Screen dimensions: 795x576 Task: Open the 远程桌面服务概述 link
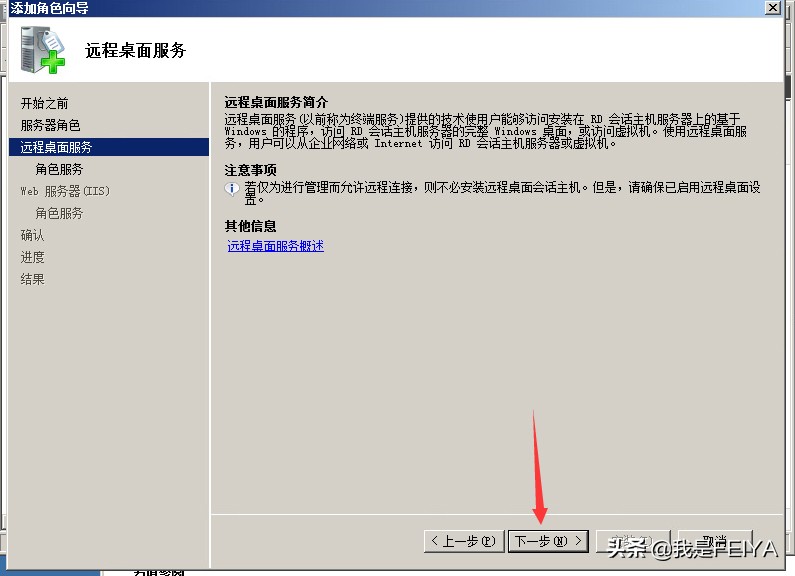point(275,246)
